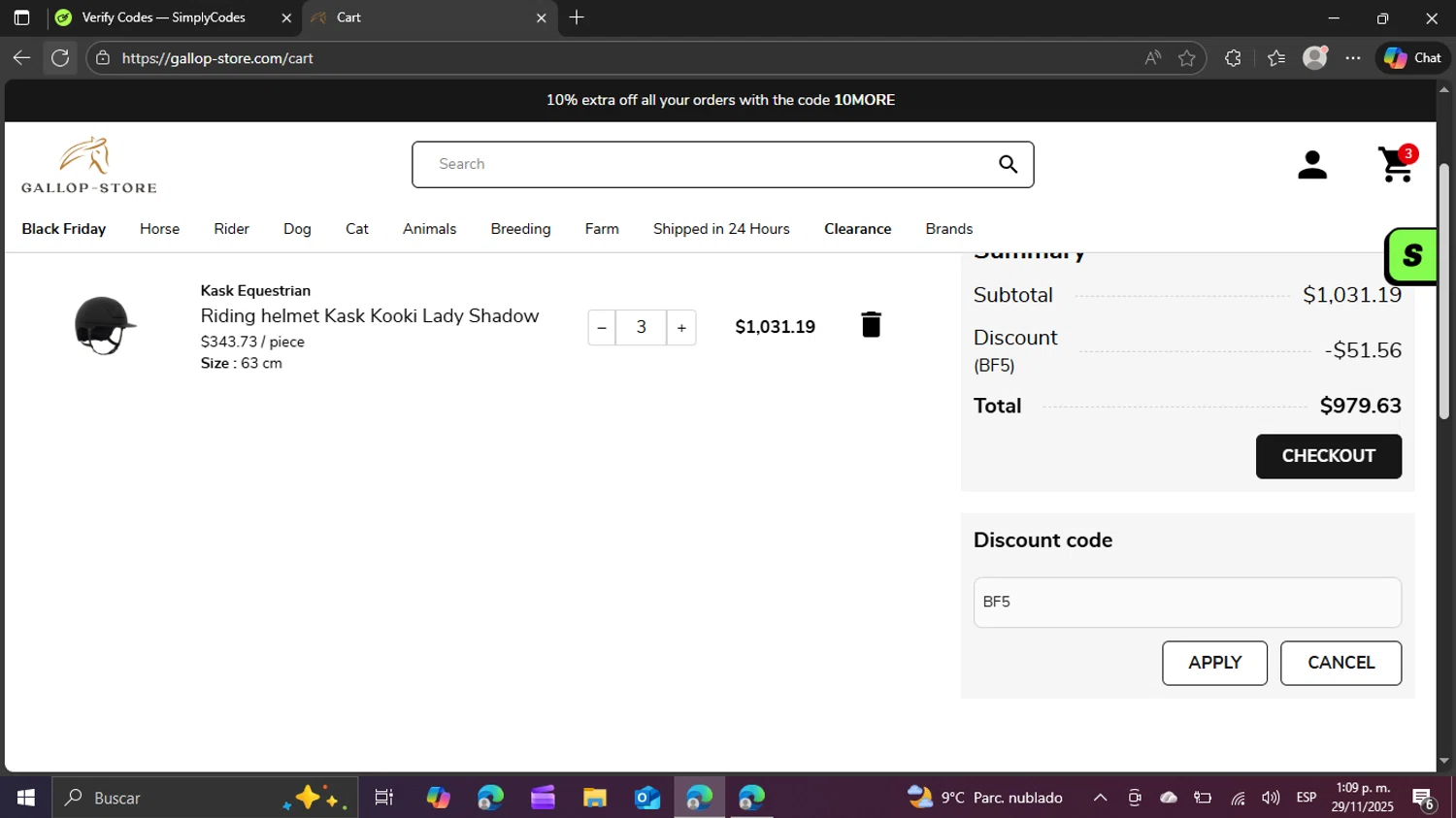Click the Windows taskbar Buscar search box
This screenshot has height=818, width=1456.
[x=205, y=798]
